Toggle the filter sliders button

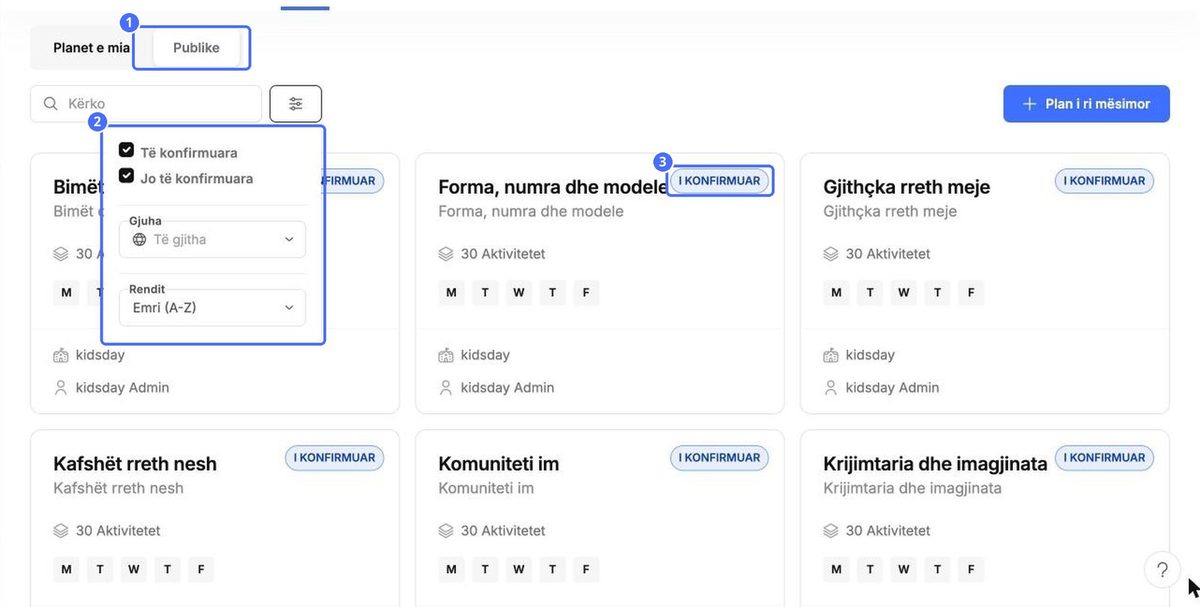click(296, 104)
